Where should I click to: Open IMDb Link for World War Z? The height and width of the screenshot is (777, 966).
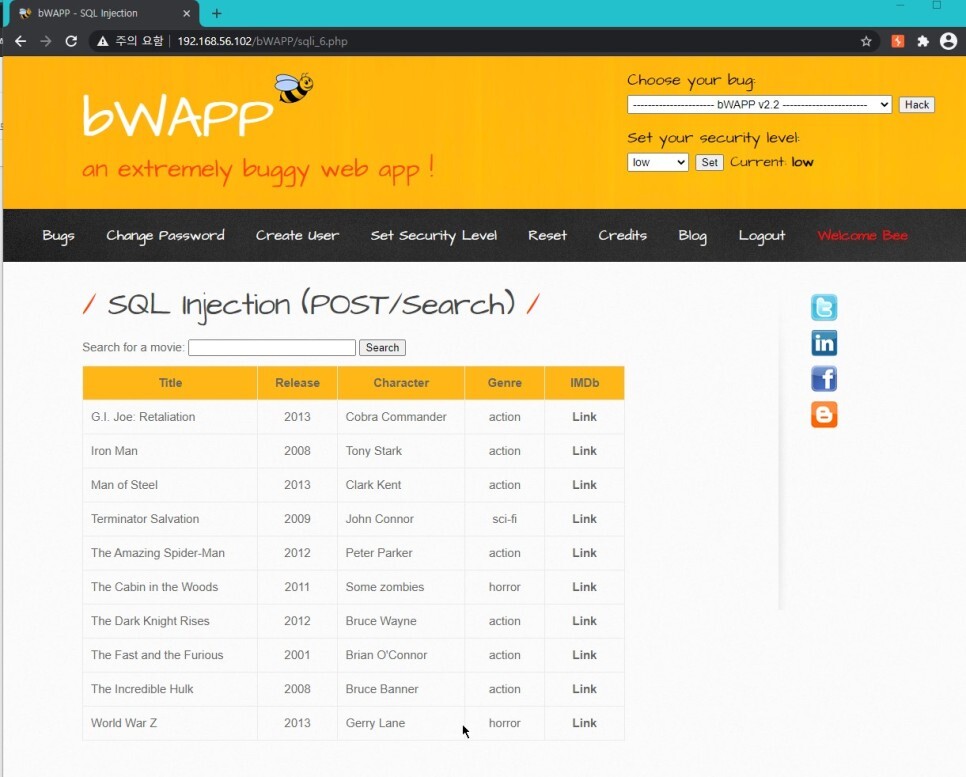point(584,723)
